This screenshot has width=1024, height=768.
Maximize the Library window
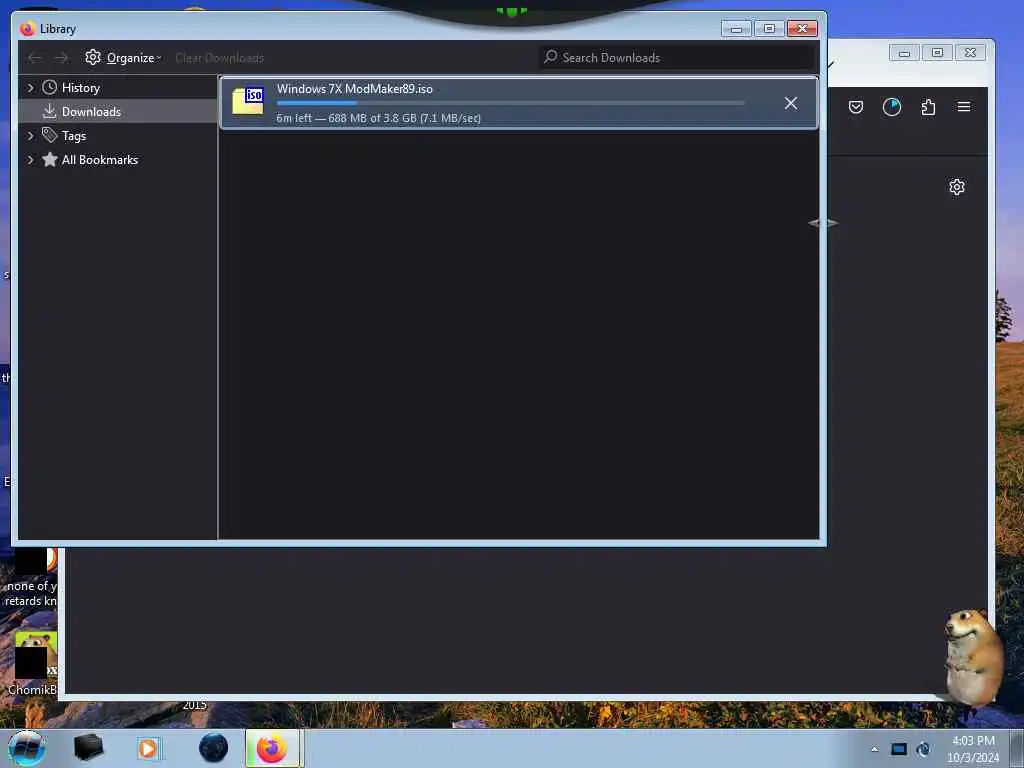click(769, 29)
